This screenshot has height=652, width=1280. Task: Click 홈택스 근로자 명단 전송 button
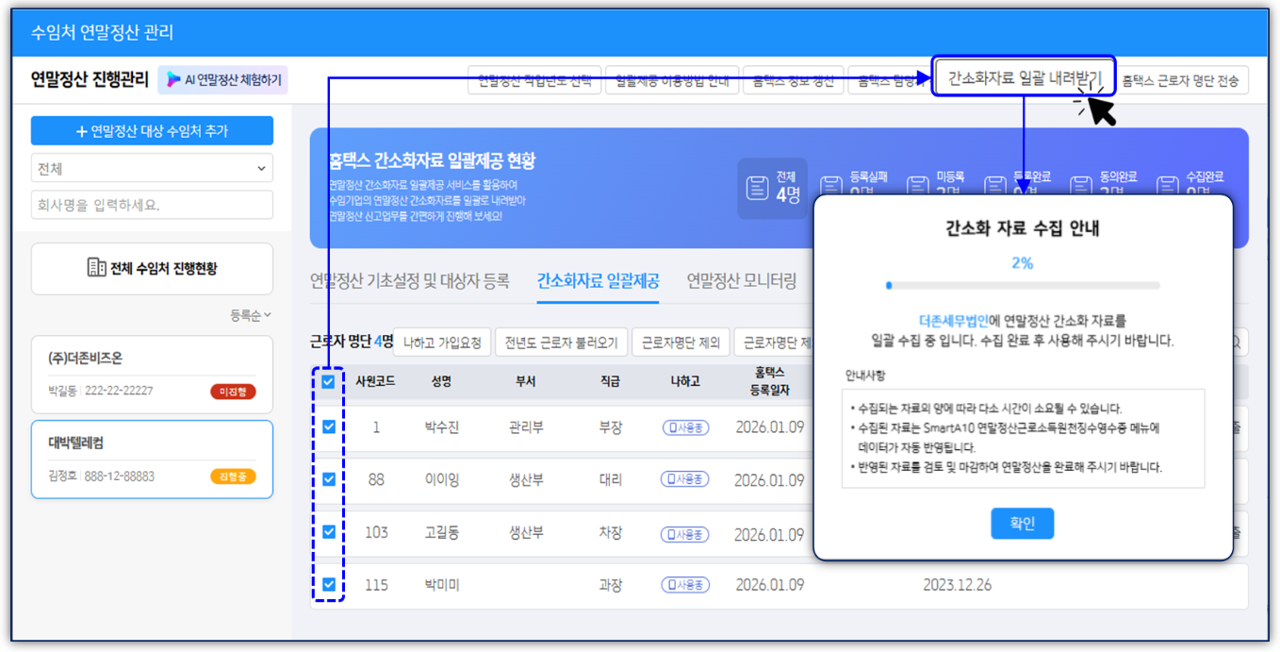click(1181, 81)
